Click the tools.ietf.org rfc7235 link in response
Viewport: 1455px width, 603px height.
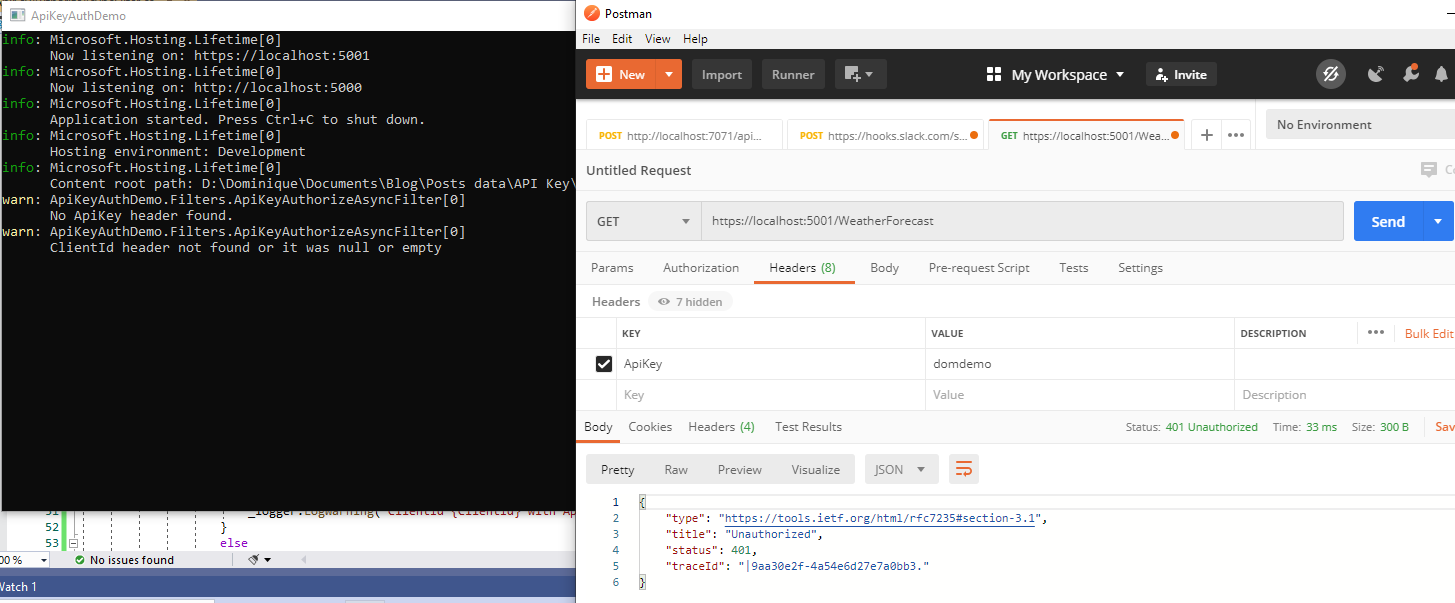click(882, 518)
